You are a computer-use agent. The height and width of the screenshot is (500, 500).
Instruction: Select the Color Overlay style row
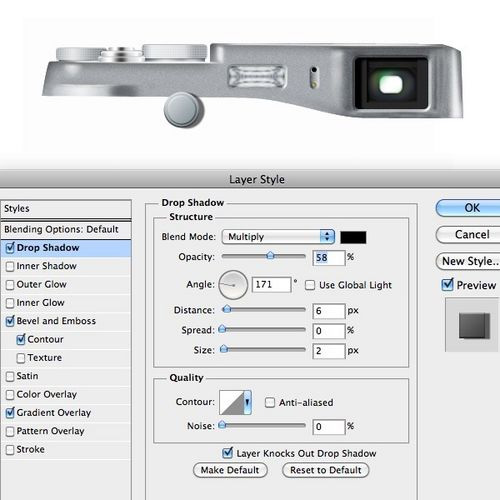pos(66,395)
